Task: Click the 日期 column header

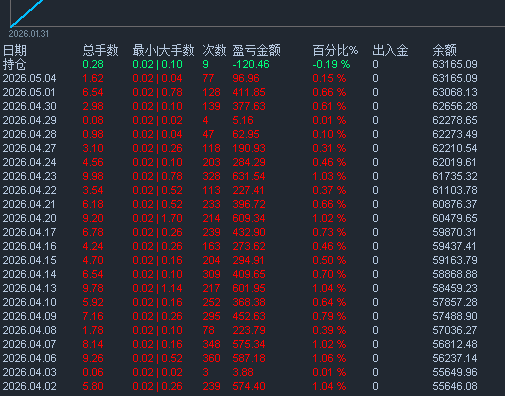Action: click(x=15, y=50)
